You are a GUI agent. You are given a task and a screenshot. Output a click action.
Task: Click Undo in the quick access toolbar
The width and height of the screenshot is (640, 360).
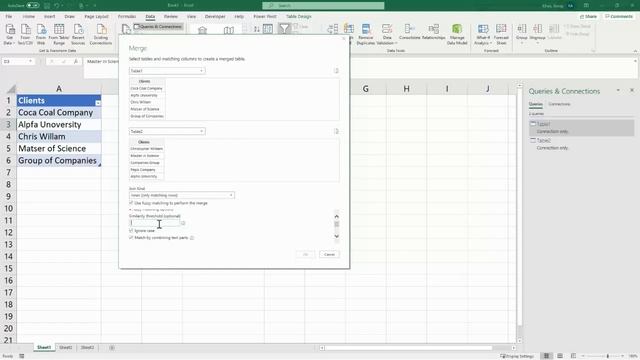(57, 5)
